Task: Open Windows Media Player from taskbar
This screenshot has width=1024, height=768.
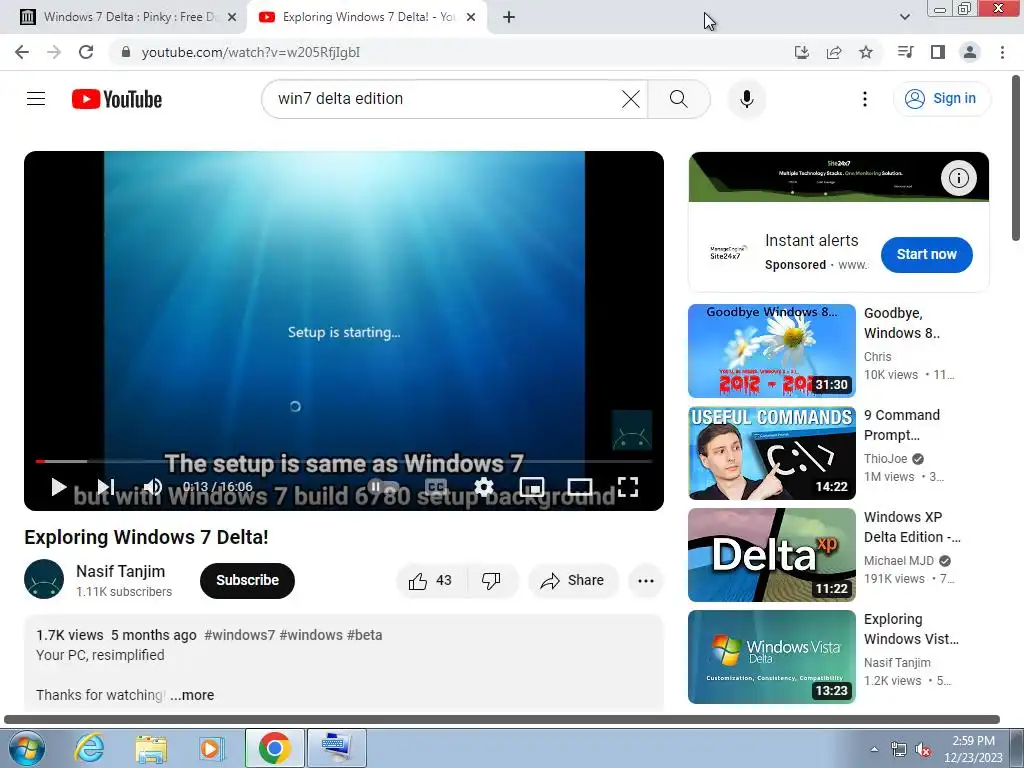Action: (211, 748)
